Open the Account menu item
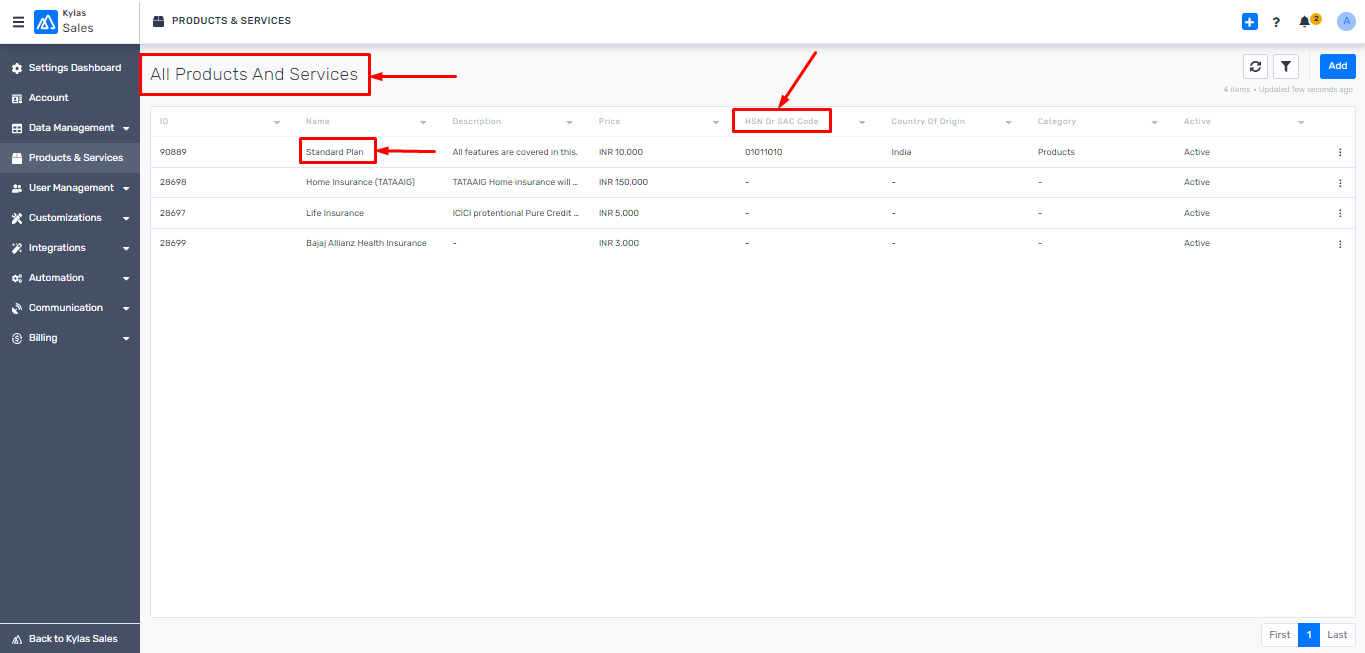The width and height of the screenshot is (1365, 653). (70, 98)
